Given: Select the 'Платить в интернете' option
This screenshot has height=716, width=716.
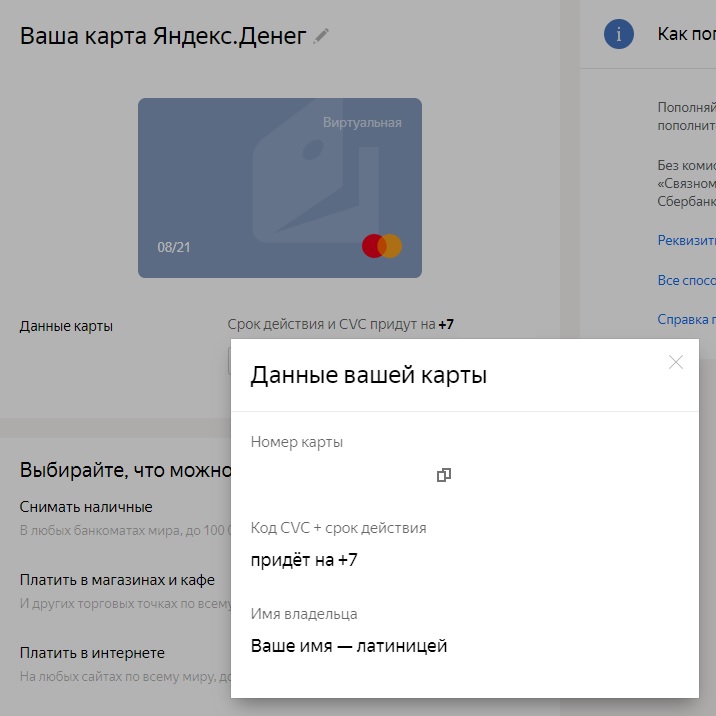Looking at the screenshot, I should pyautogui.click(x=92, y=653).
